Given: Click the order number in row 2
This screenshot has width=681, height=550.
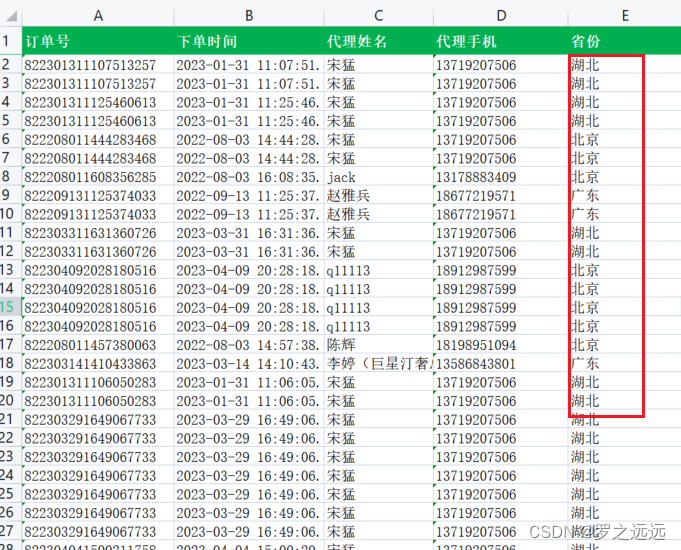Looking at the screenshot, I should click(98, 65).
